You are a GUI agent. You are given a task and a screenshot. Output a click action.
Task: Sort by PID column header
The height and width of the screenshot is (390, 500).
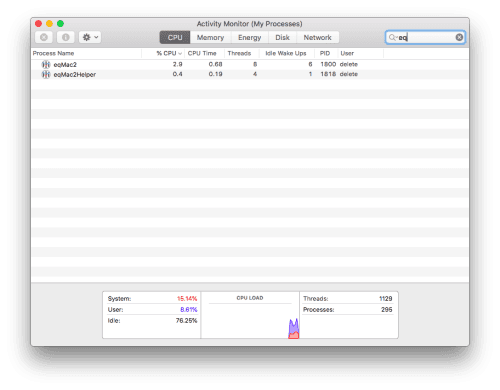tap(325, 53)
